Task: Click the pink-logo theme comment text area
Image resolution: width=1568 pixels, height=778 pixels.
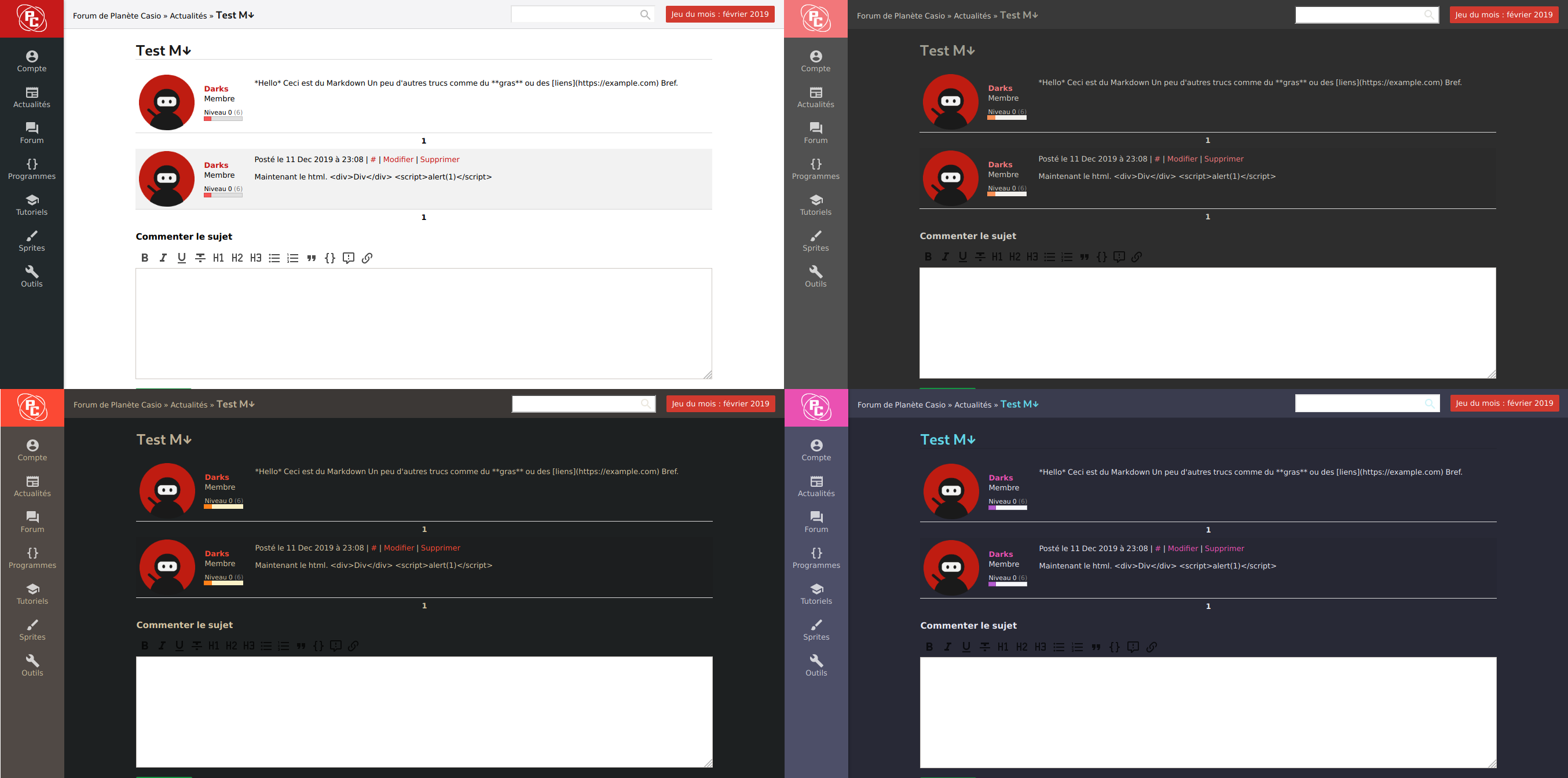Action: click(1208, 712)
